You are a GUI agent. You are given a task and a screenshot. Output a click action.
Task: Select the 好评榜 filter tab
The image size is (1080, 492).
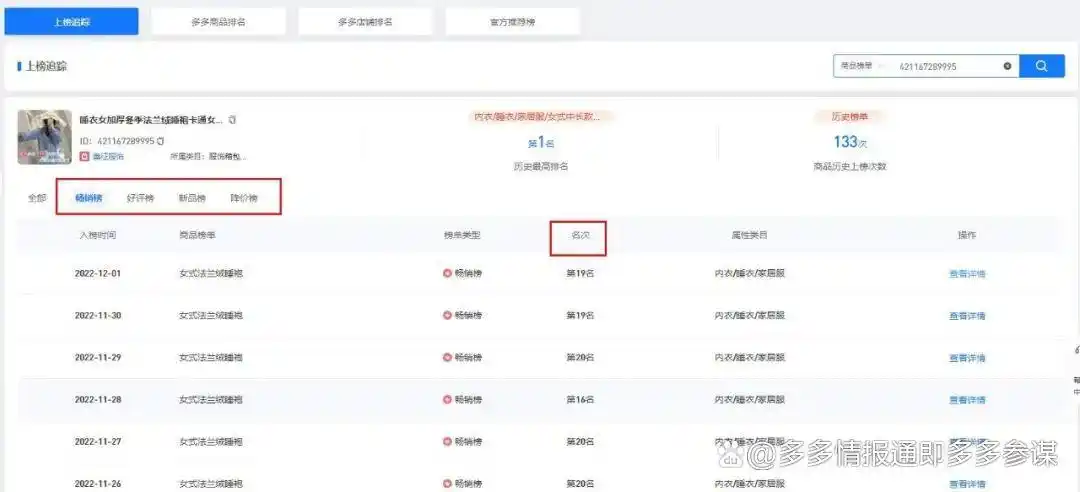(x=141, y=198)
